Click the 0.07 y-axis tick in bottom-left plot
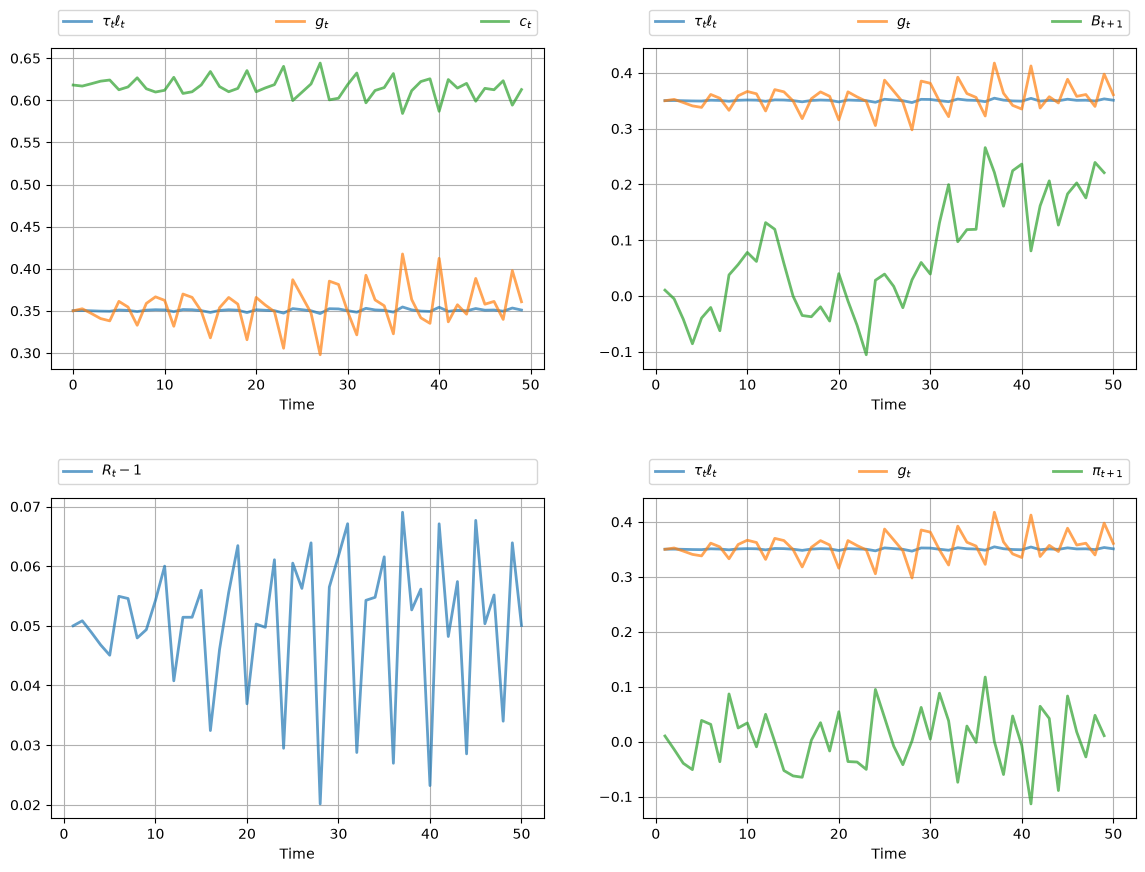The width and height of the screenshot is (1145, 872). click(26, 507)
